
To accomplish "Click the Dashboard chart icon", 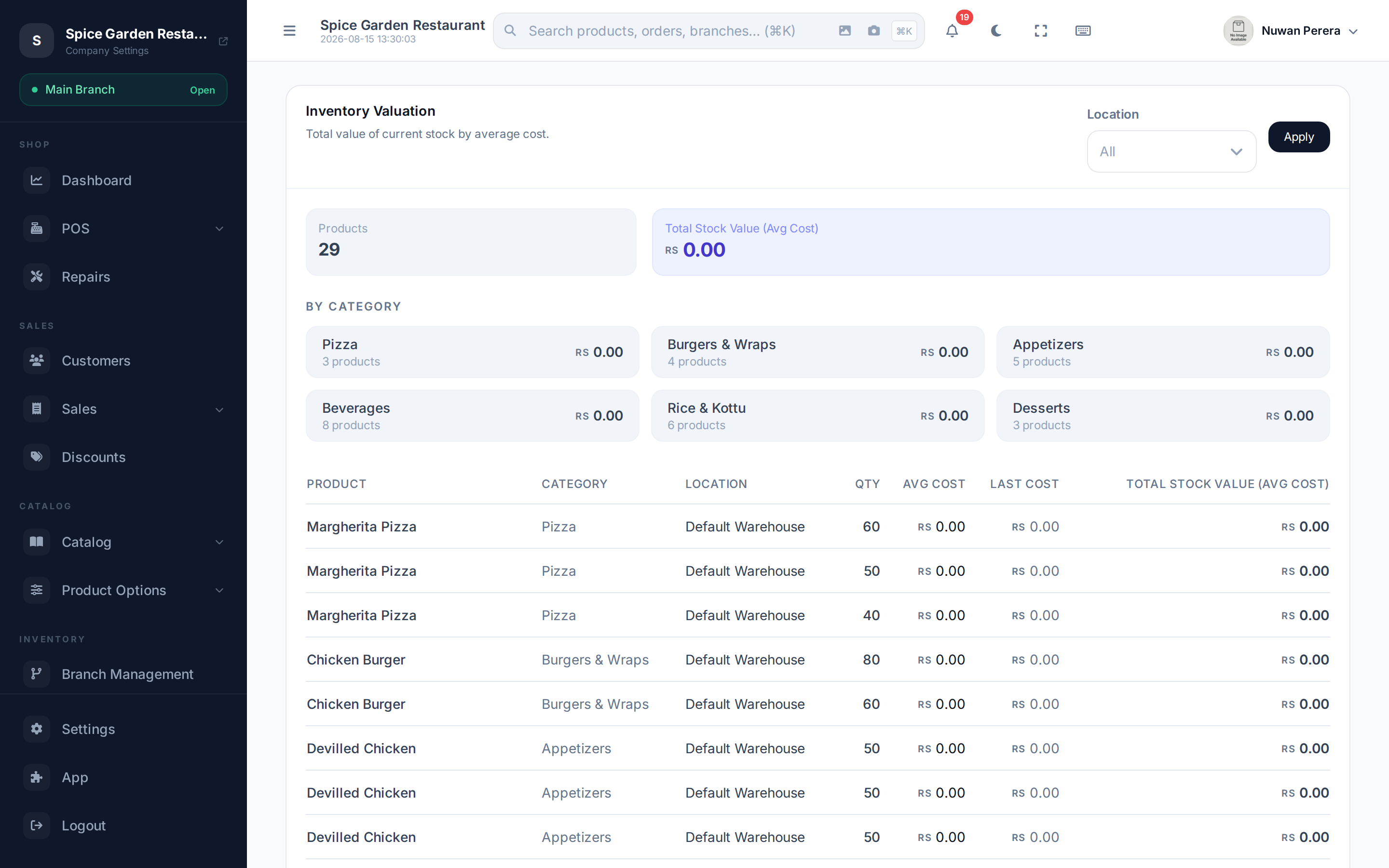I will click(37, 180).
